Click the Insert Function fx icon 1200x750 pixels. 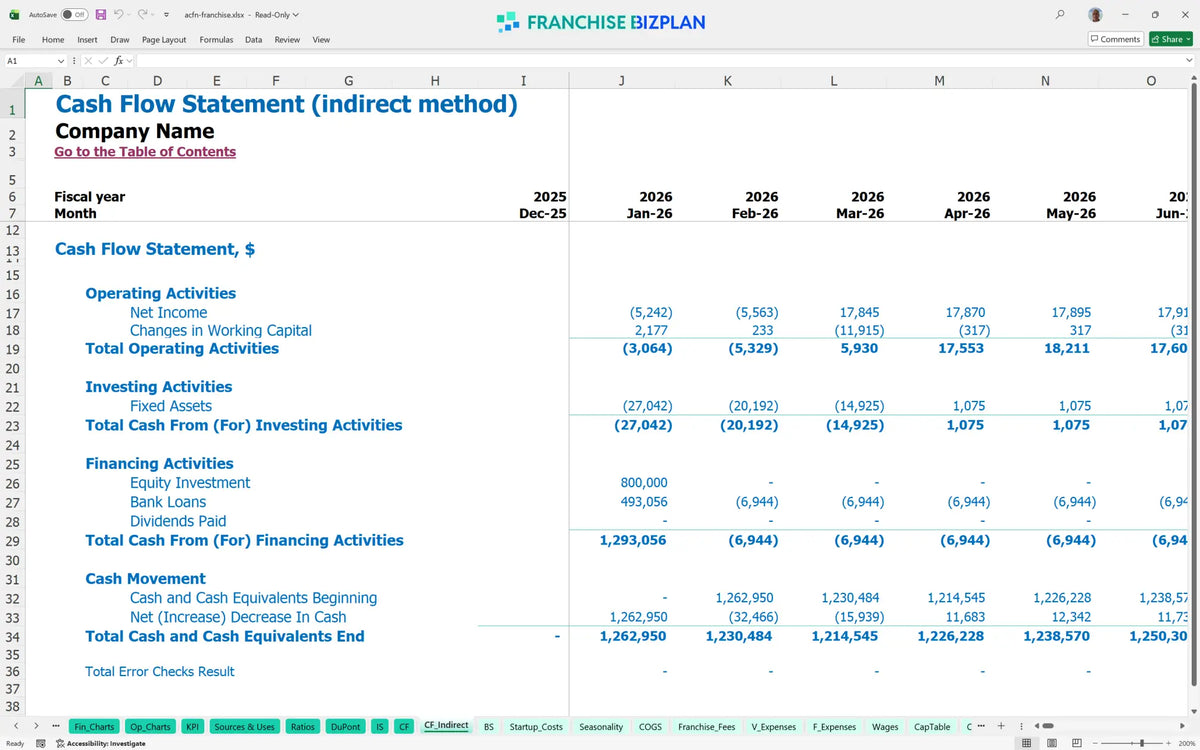(118, 61)
